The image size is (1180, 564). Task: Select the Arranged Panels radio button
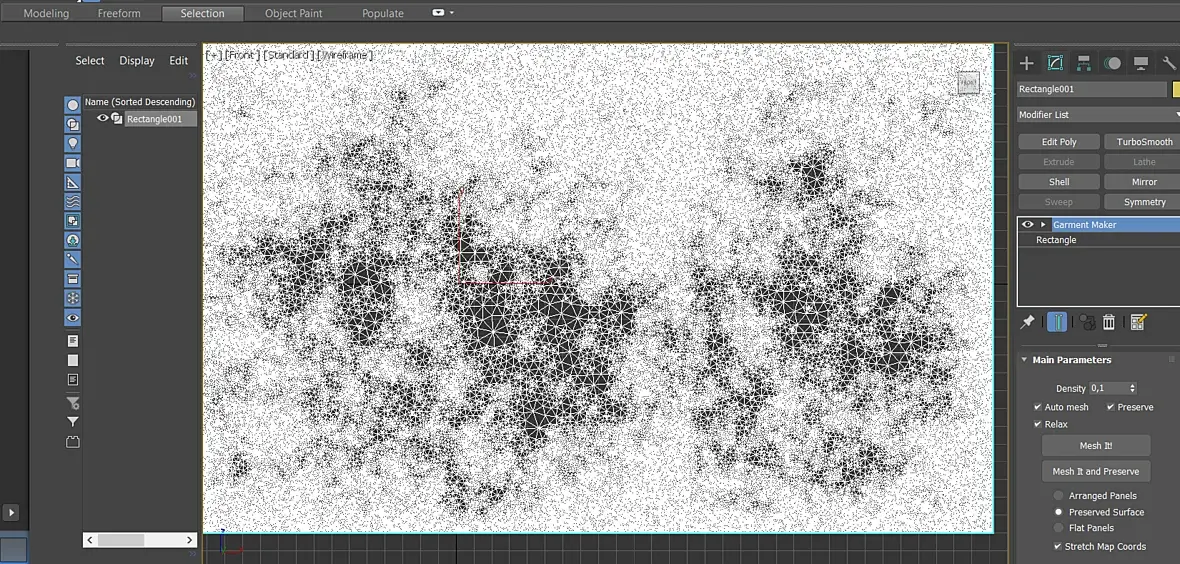[1059, 495]
